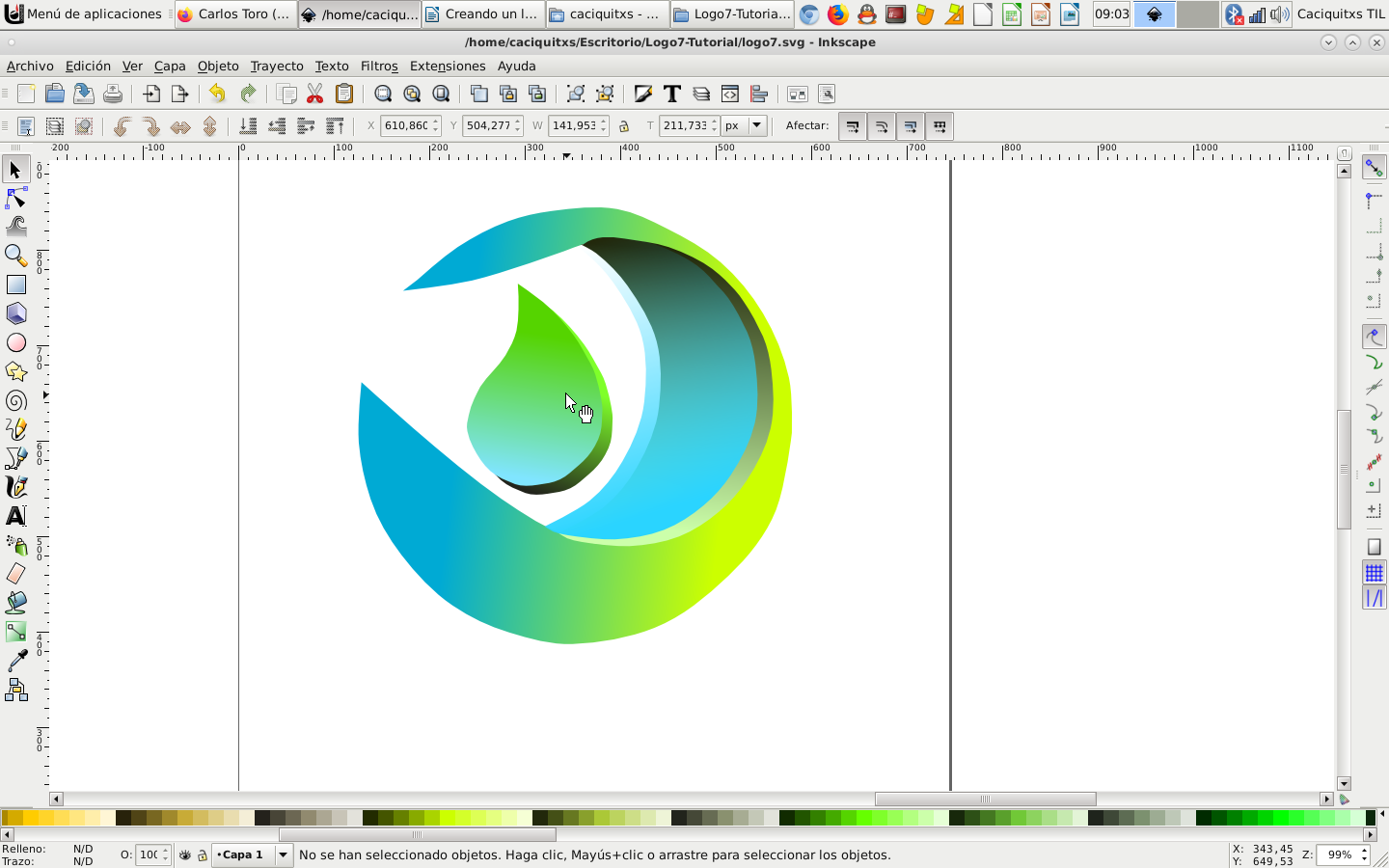Toggle move patterns affect button

pyautogui.click(x=940, y=126)
